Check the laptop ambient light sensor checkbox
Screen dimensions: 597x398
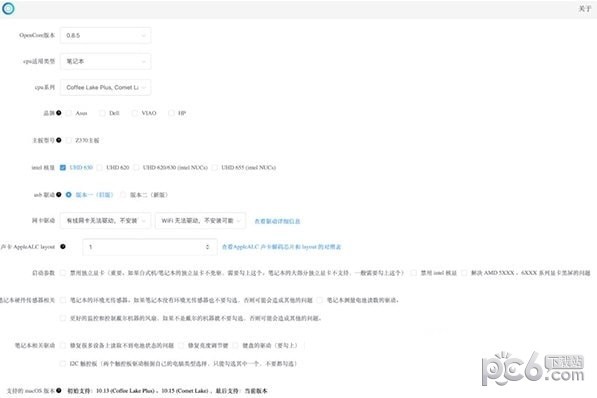pyautogui.click(x=63, y=300)
